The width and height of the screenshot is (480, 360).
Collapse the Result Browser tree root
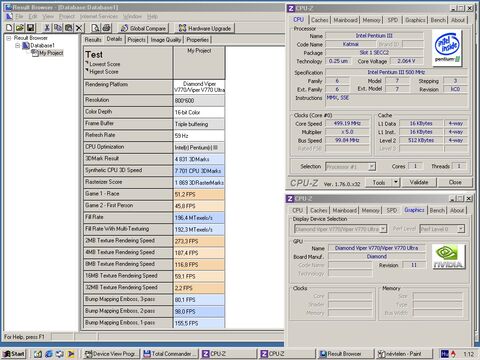coord(9,38)
